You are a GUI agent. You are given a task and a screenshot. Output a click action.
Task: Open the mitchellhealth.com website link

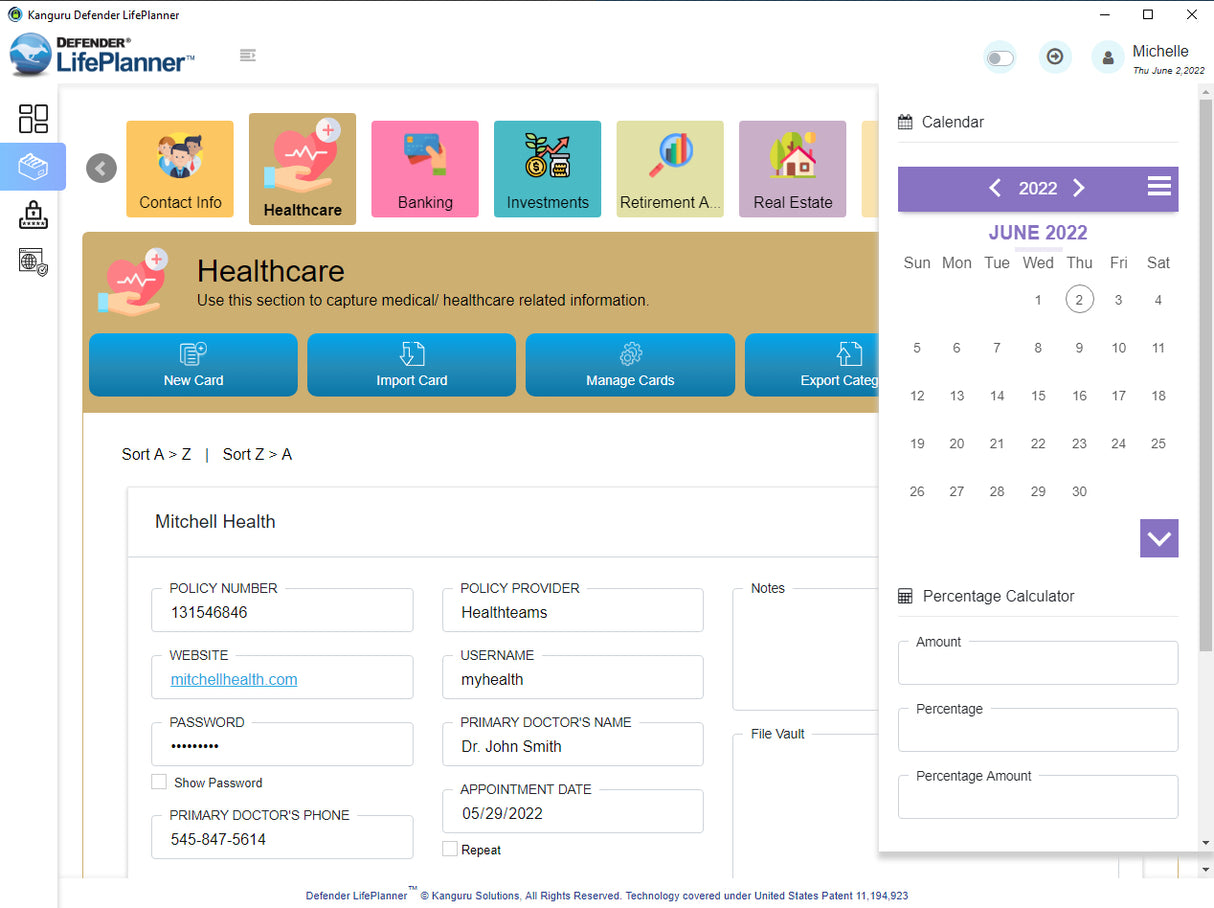(234, 679)
